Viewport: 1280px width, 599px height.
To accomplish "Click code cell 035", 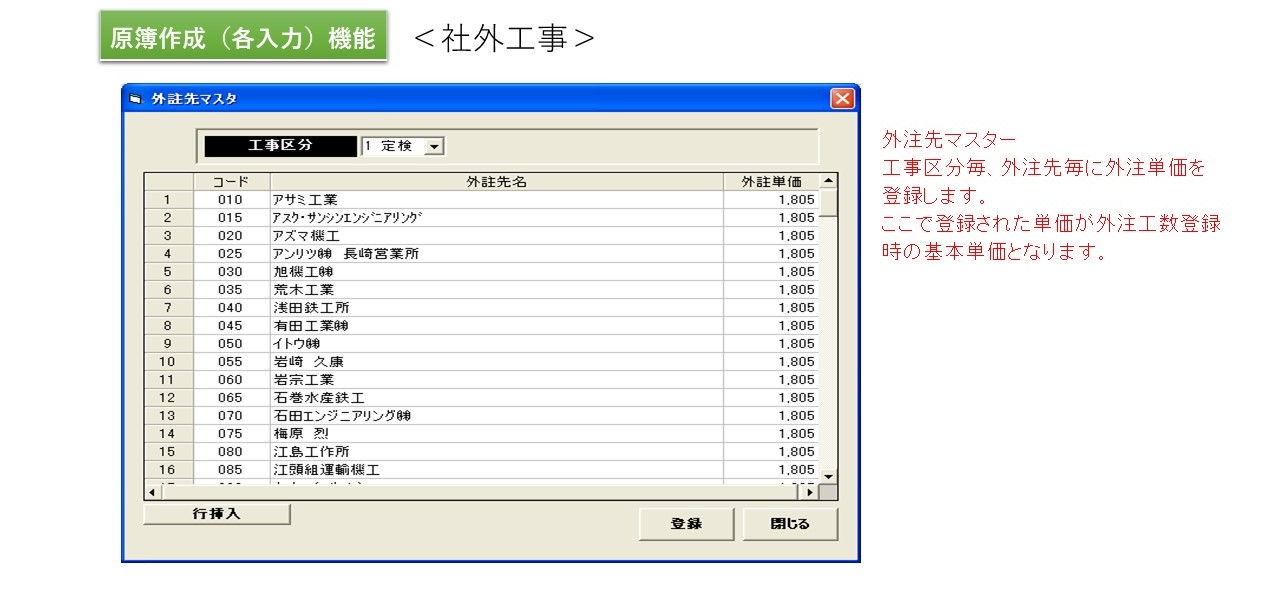I will click(231, 290).
